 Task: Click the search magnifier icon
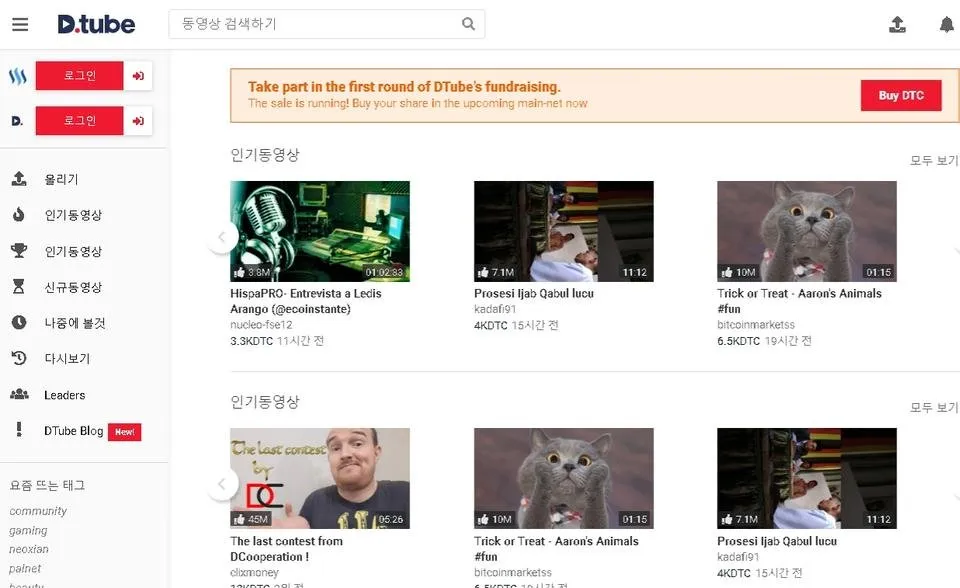[x=468, y=24]
